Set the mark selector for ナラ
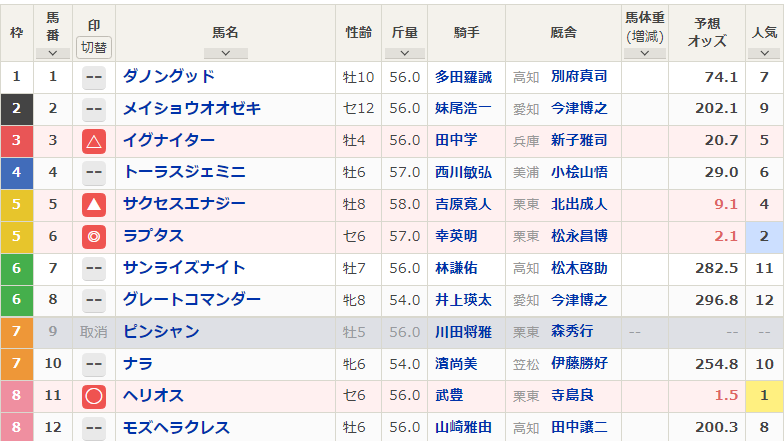 pyautogui.click(x=94, y=364)
